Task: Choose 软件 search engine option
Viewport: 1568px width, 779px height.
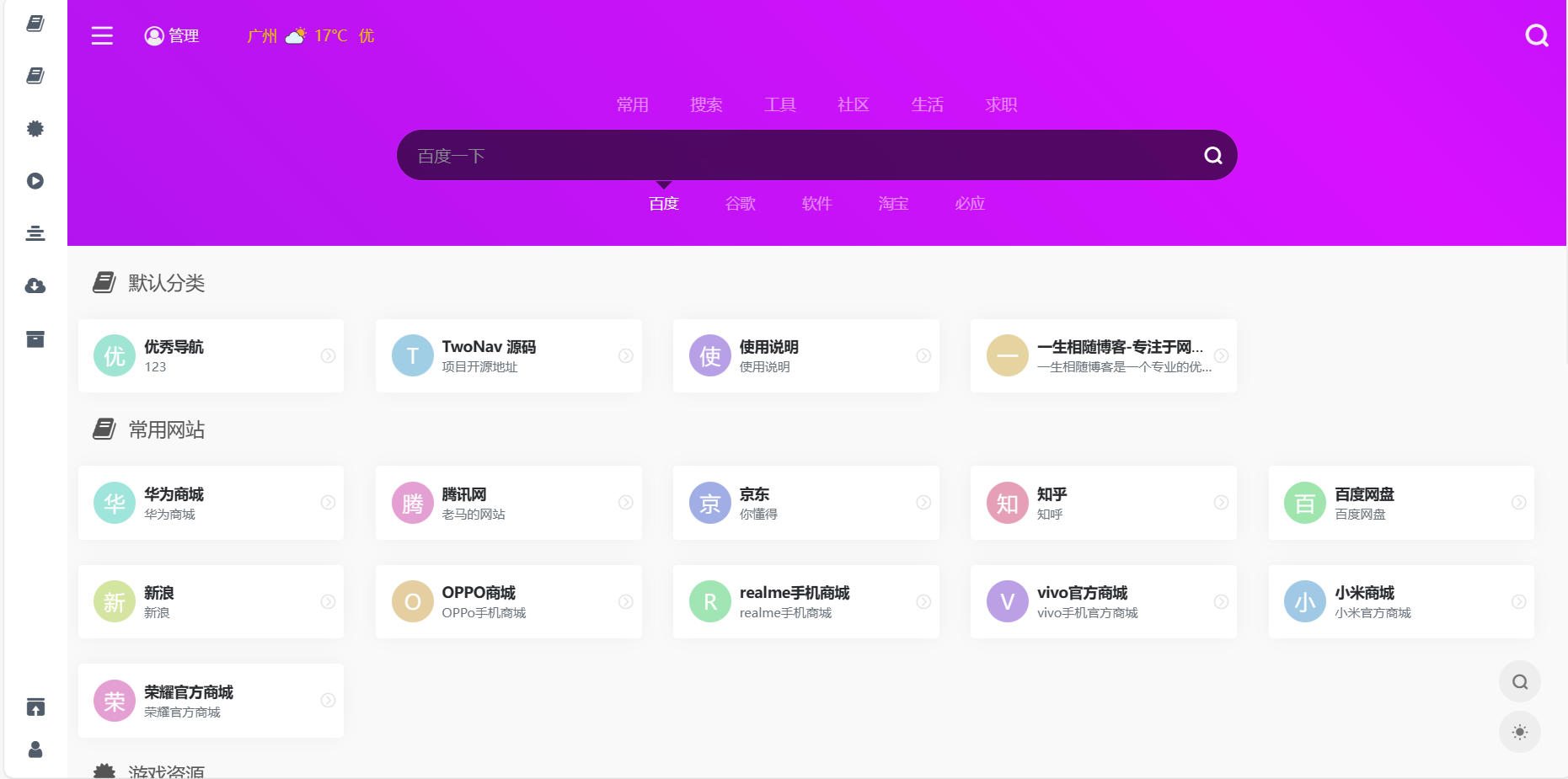Action: (x=817, y=204)
